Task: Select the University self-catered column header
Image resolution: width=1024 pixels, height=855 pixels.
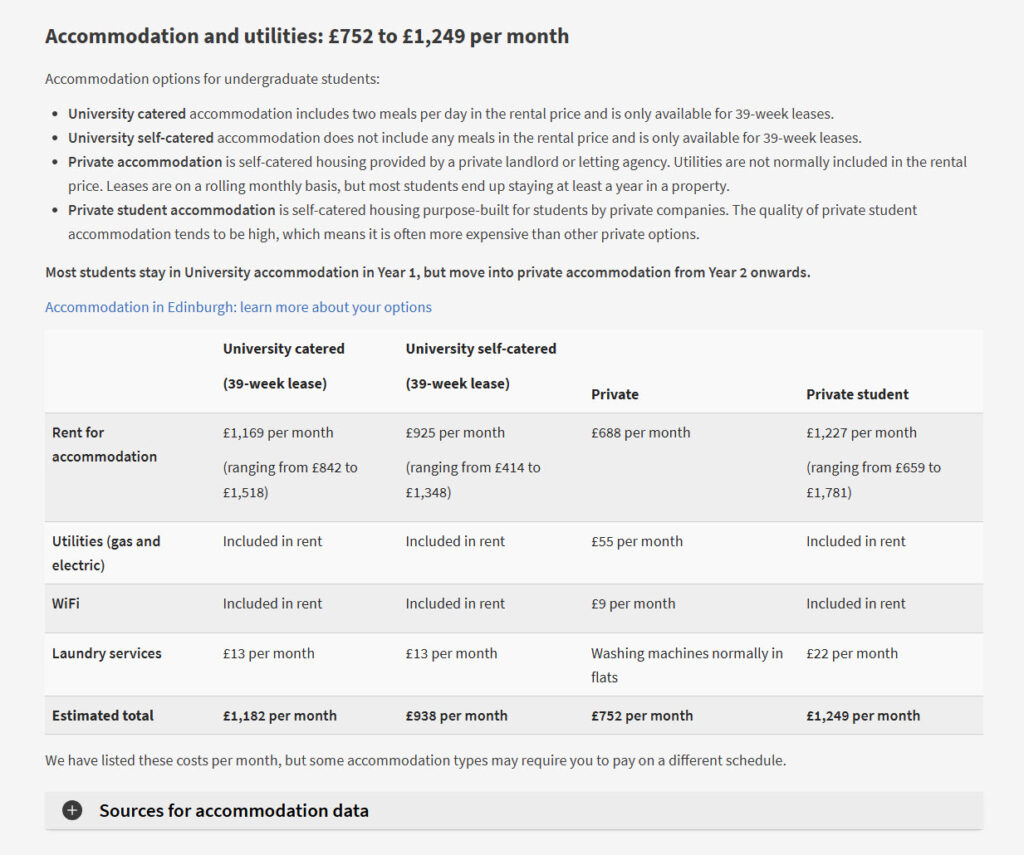Action: click(x=481, y=348)
